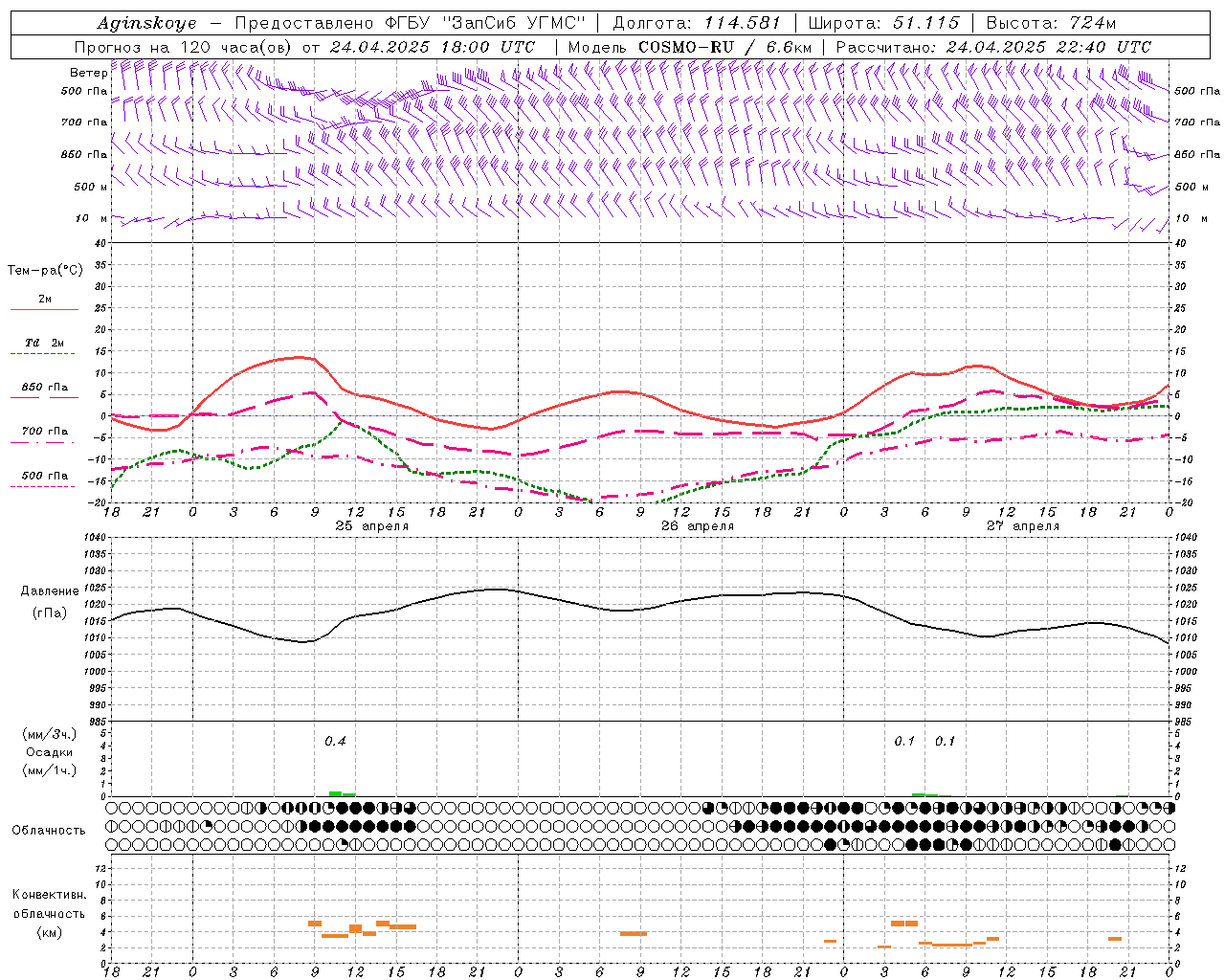Click the "0.4" precipitation amount value
Viewport: 1225px width, 980px height.
click(335, 741)
